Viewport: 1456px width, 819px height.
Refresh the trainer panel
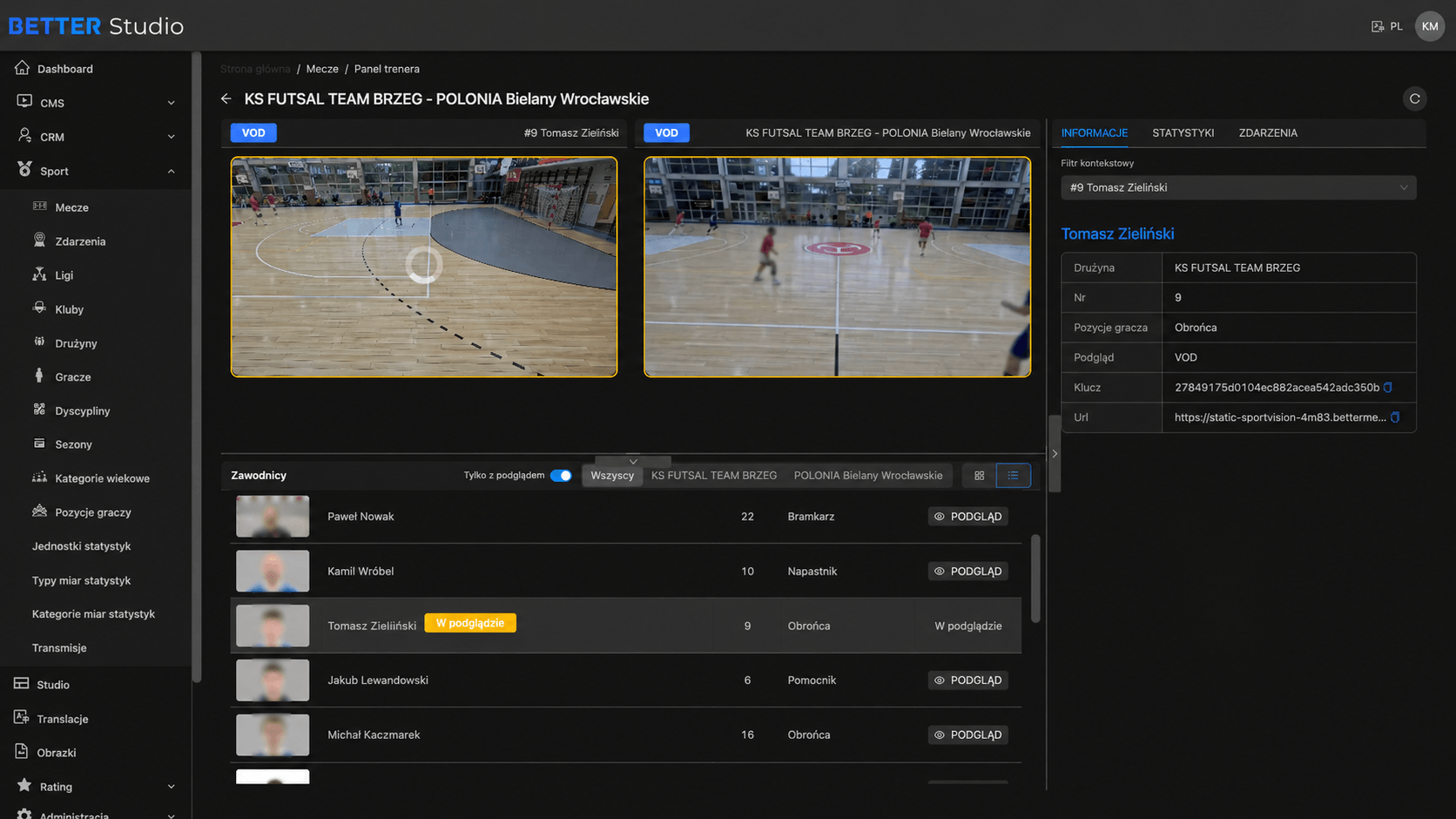pos(1415,99)
